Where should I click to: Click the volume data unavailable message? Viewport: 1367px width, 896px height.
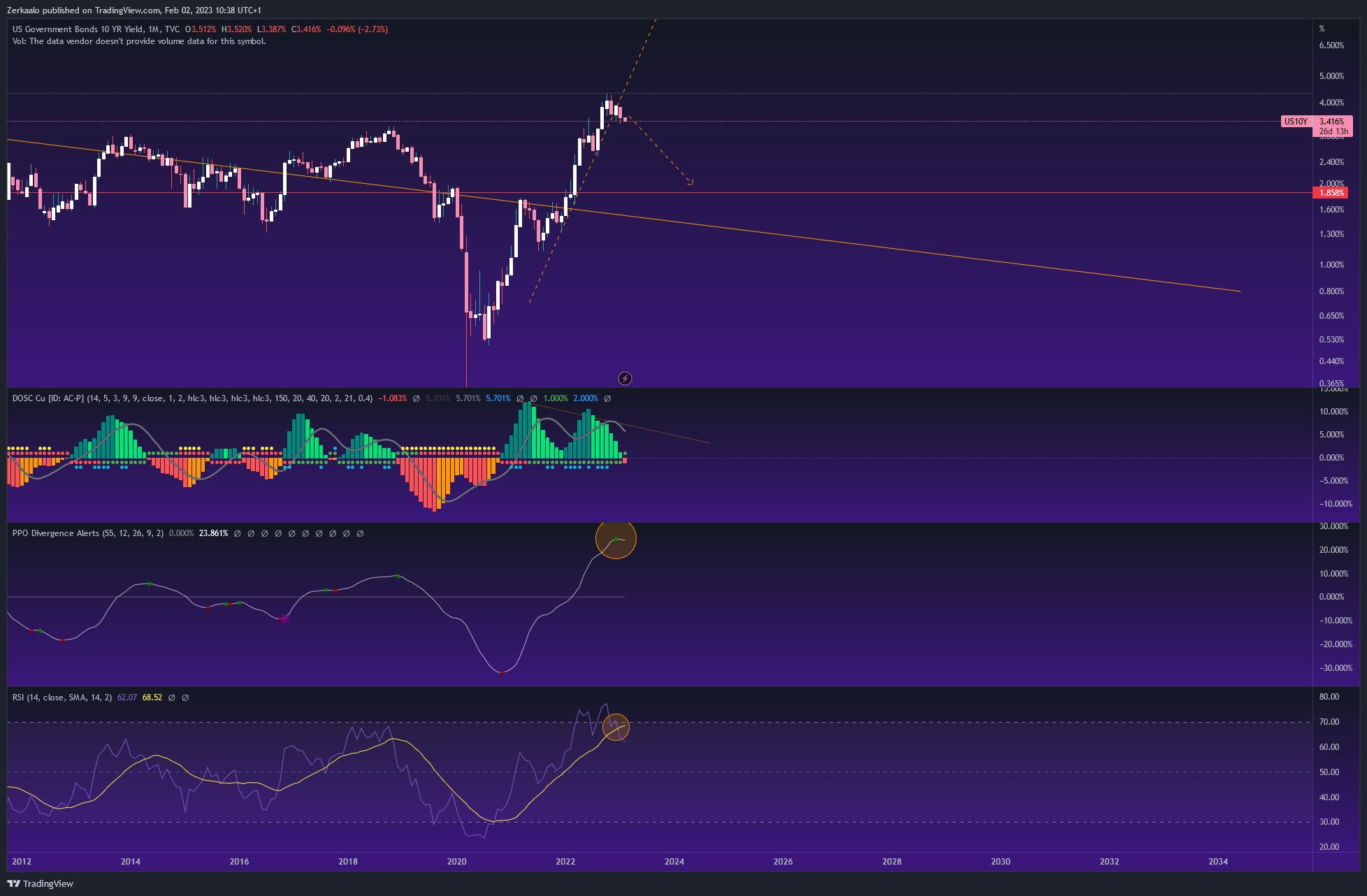pyautogui.click(x=139, y=41)
